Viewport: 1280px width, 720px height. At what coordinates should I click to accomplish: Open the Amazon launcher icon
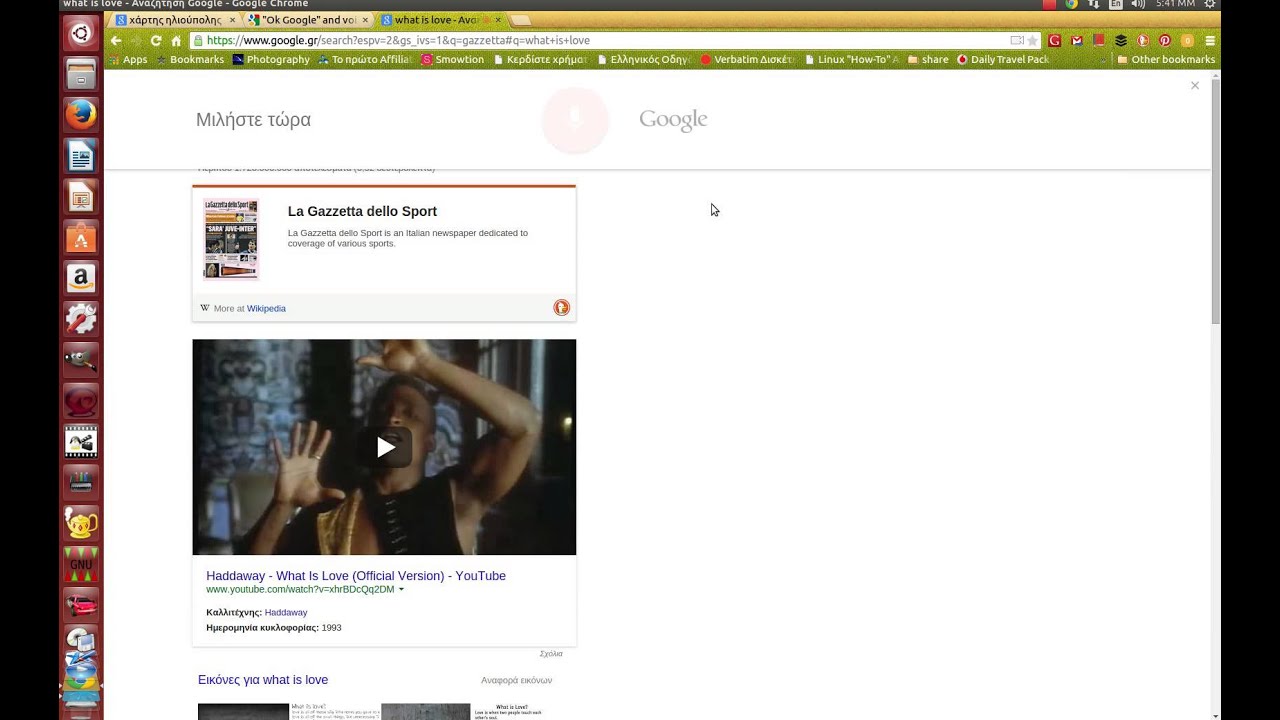(81, 278)
